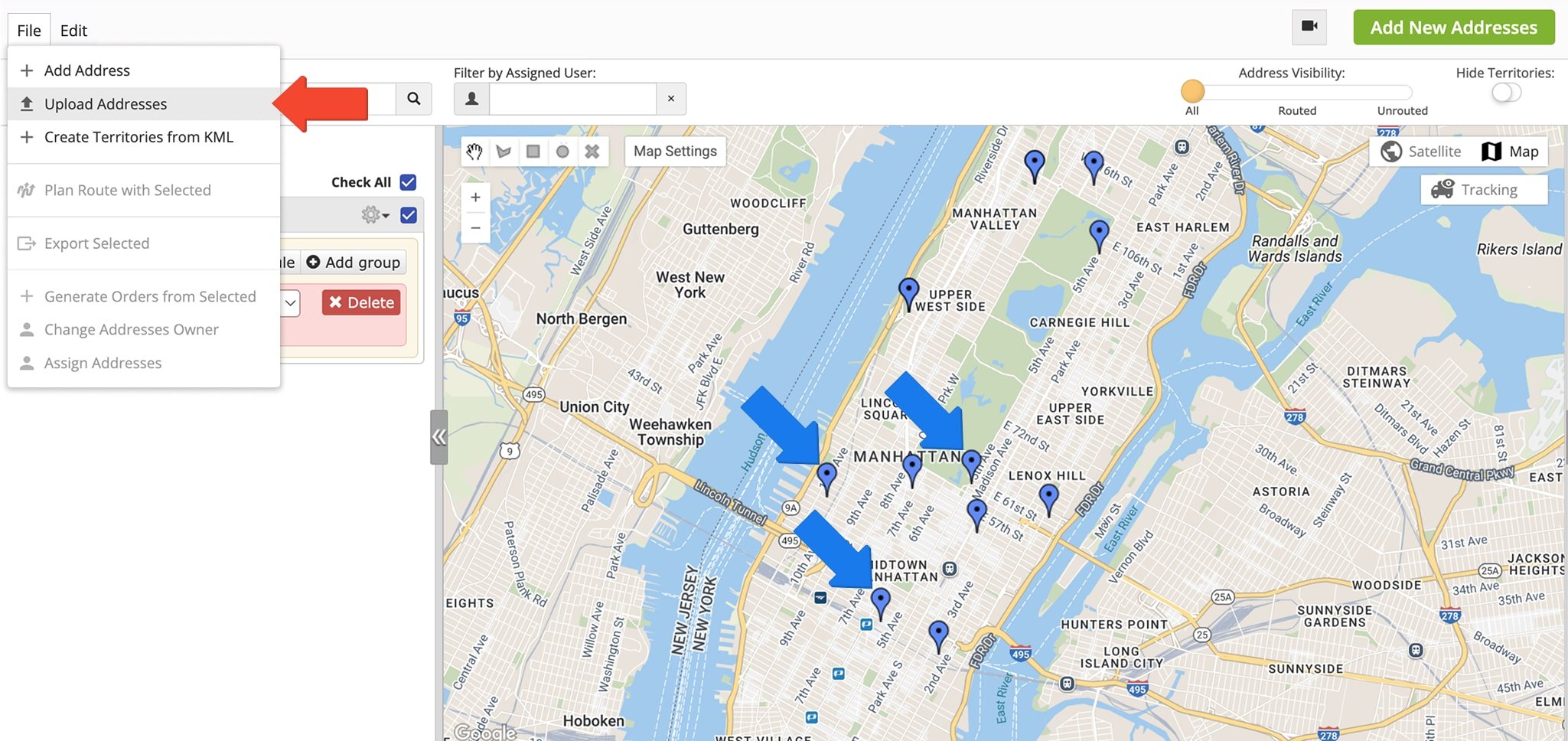Viewport: 1568px width, 741px height.
Task: Click the Google logo on map
Action: point(485,732)
